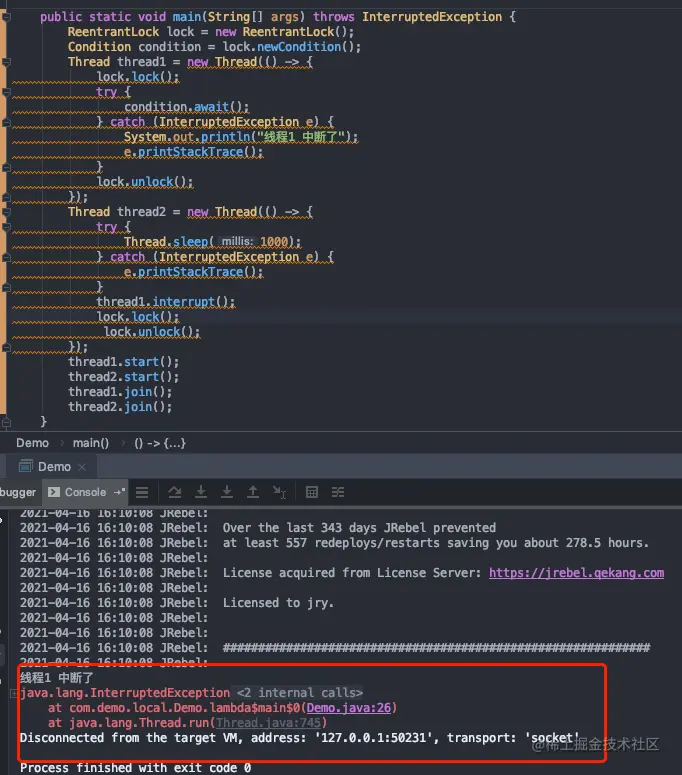Click 'new ReentrantLock();' expression
Screen dimensions: 682x775
(x=285, y=32)
